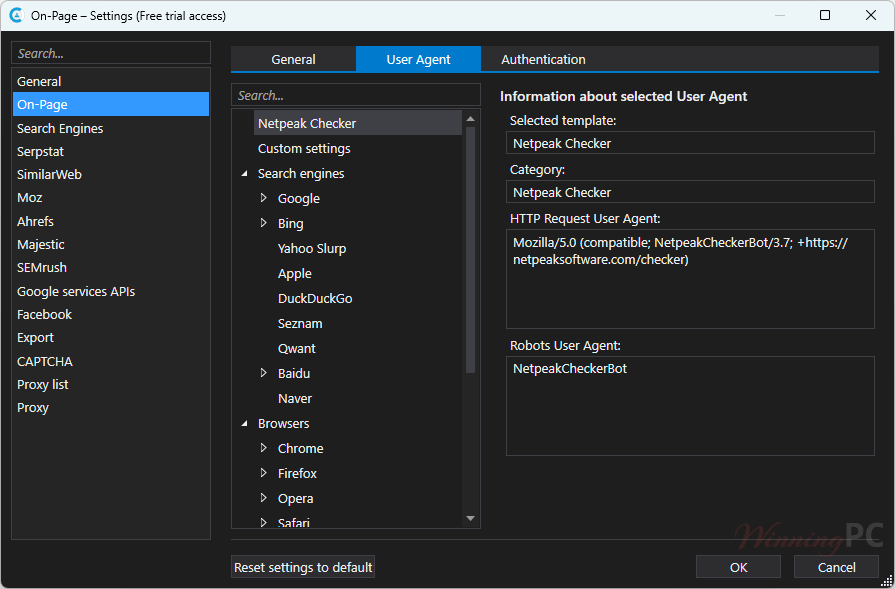Expand the Chrome browser node
This screenshot has height=589, width=895.
264,448
